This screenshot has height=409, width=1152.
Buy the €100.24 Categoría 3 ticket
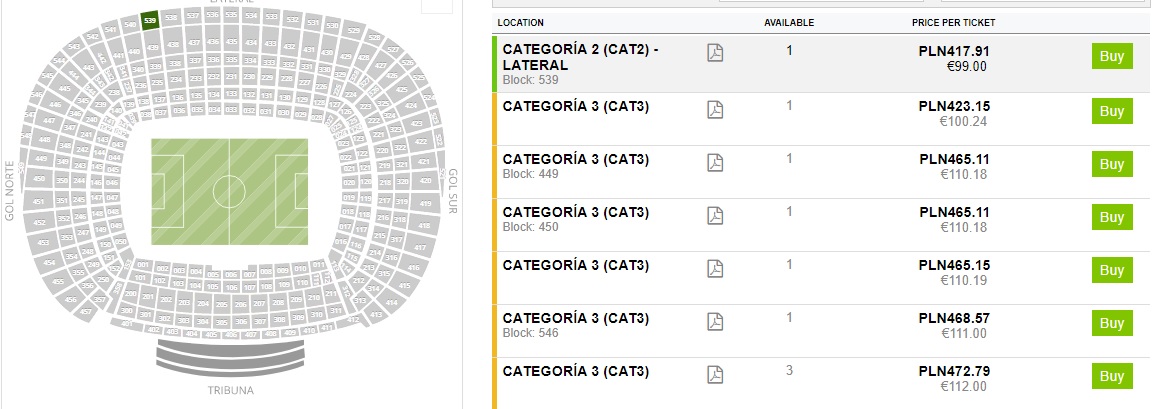pyautogui.click(x=1112, y=111)
